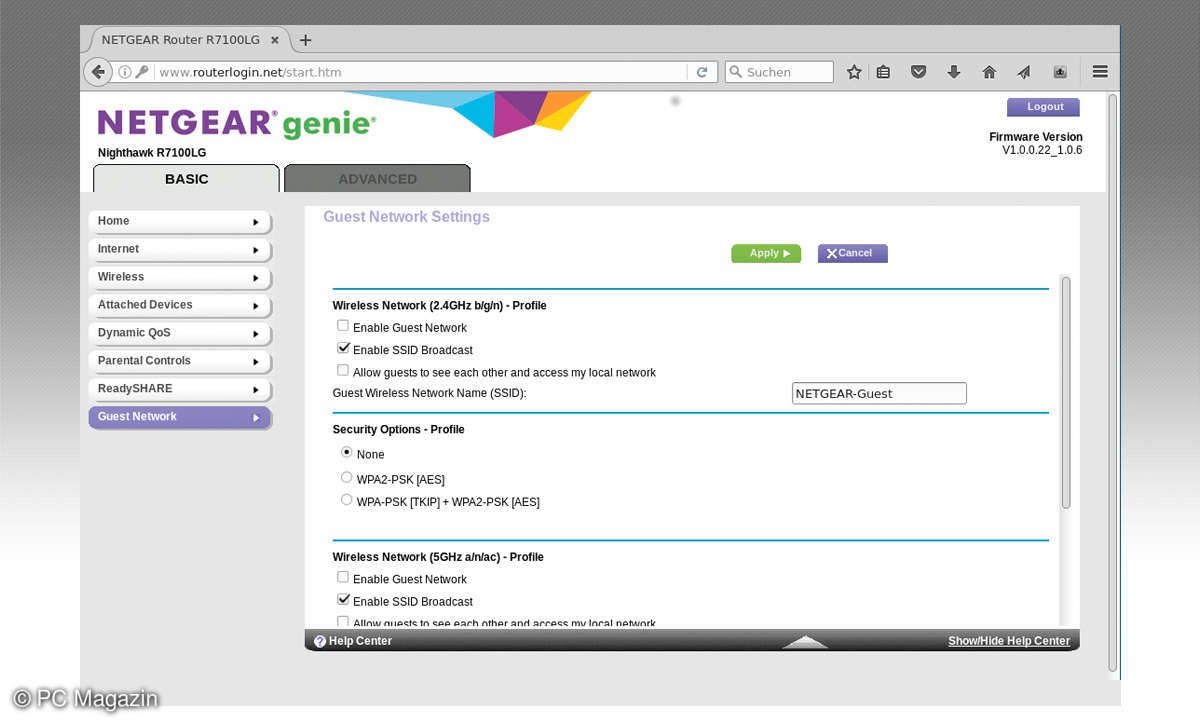1200x720 pixels.
Task: Cancel the guest network changes
Action: pyautogui.click(x=852, y=254)
